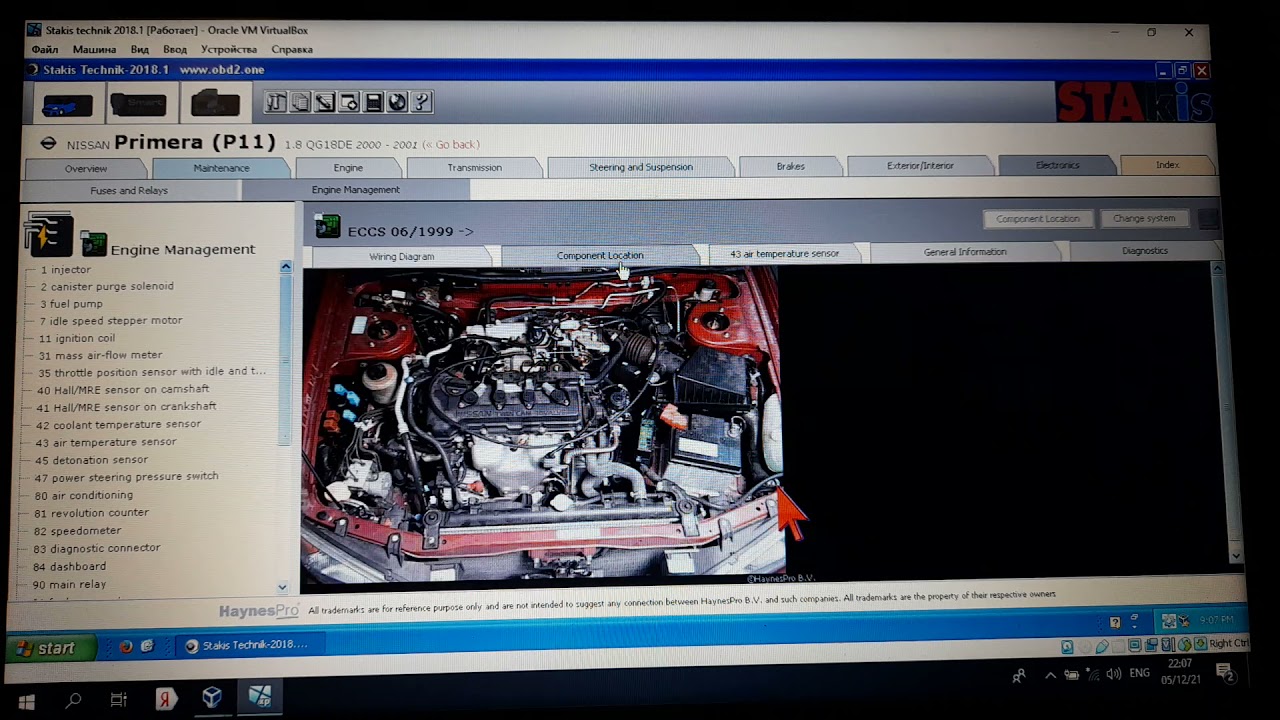Click the copy pages toolbar icon
Viewport: 1280px width, 720px height.
pyautogui.click(x=300, y=102)
